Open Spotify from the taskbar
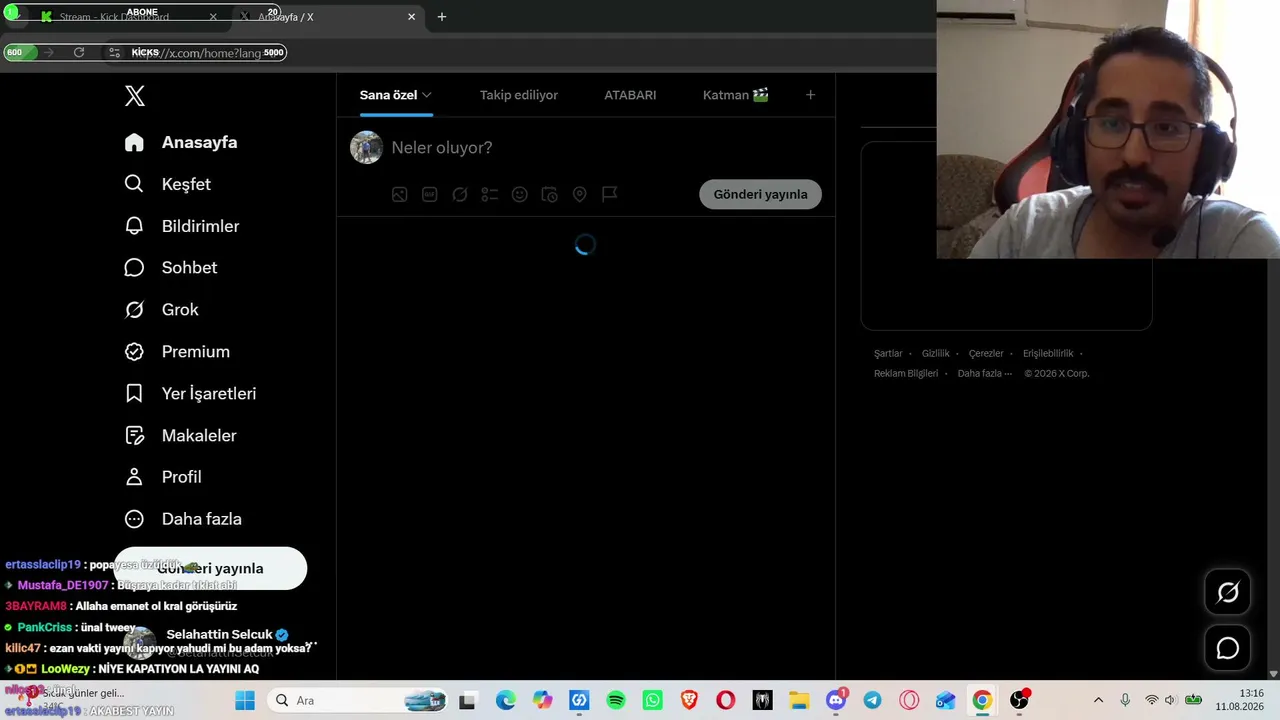Viewport: 1280px width, 720px height. [616, 700]
